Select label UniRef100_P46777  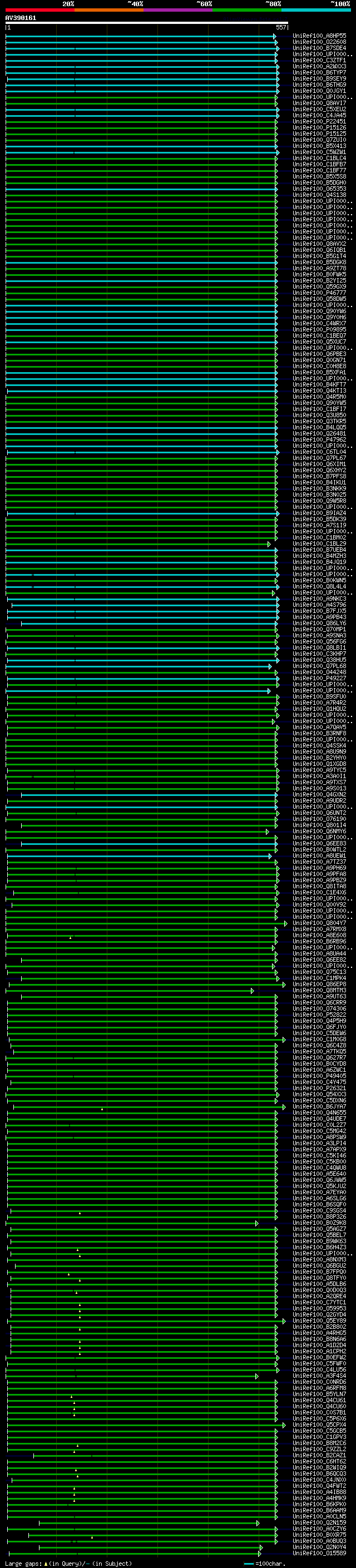pyautogui.click(x=319, y=293)
